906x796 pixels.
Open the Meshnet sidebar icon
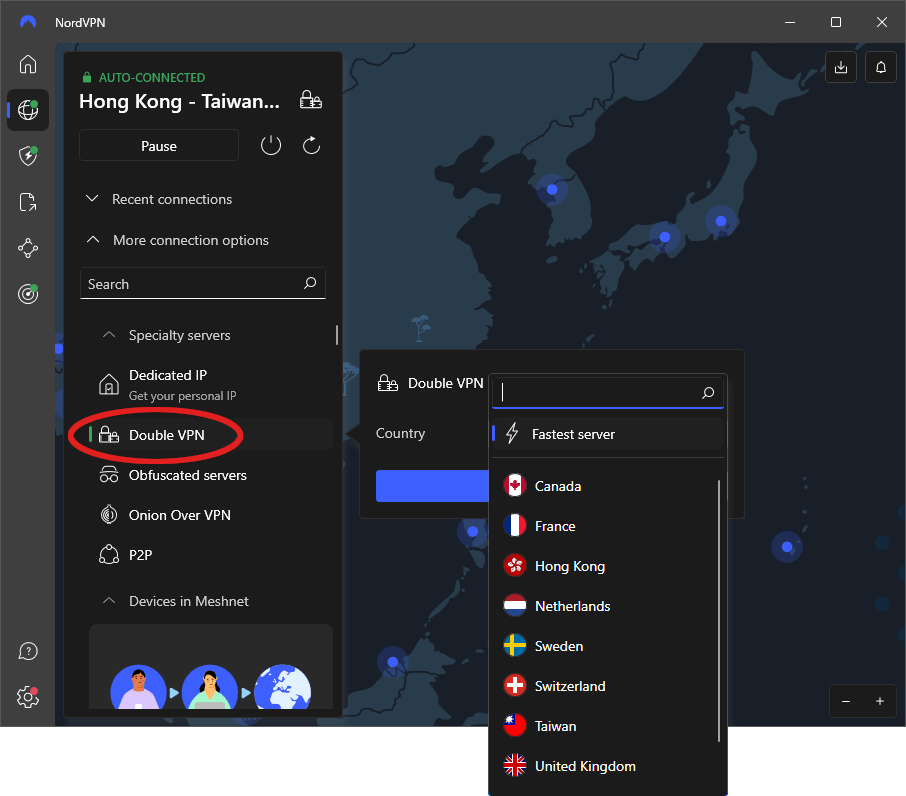tap(28, 248)
